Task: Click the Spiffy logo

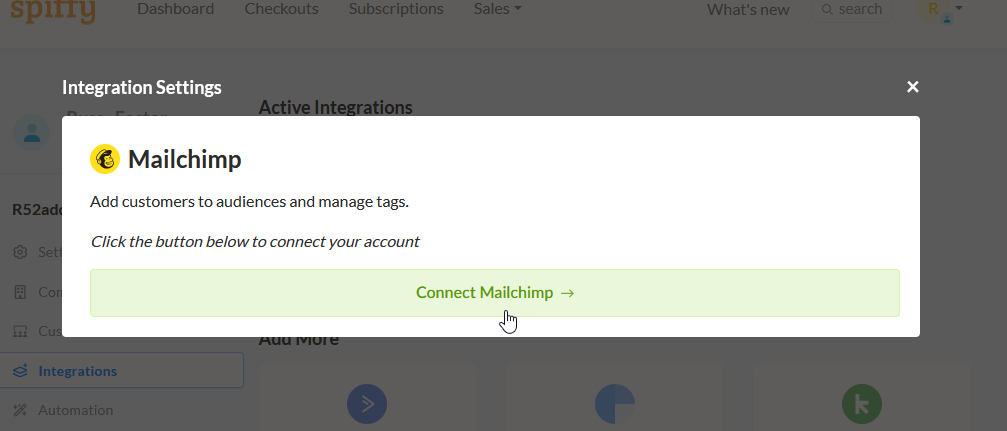Action: [53, 11]
